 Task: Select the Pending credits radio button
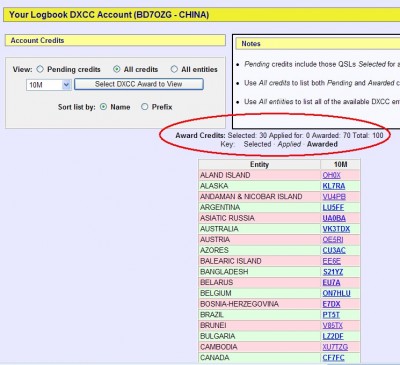pos(40,69)
